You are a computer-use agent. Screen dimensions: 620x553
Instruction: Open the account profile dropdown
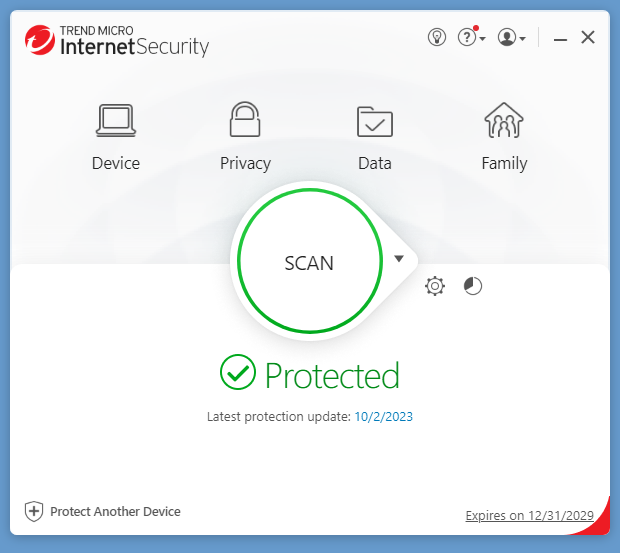[511, 37]
